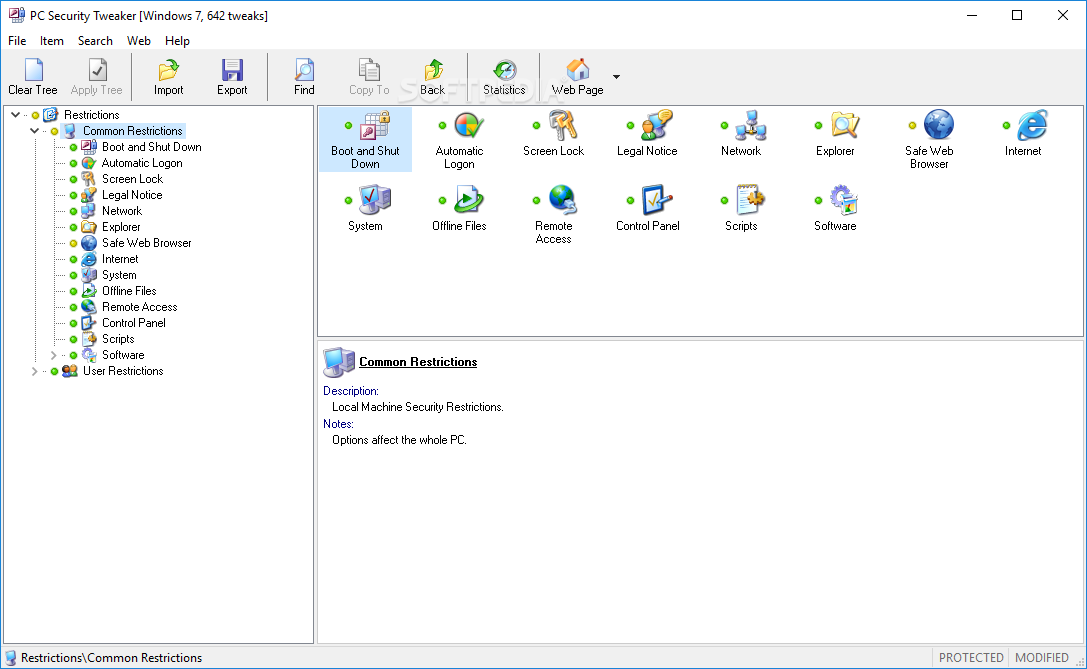Toggle green status dot beside User Restrictions in tree
Screen dimensions: 1087x669
click(x=54, y=371)
